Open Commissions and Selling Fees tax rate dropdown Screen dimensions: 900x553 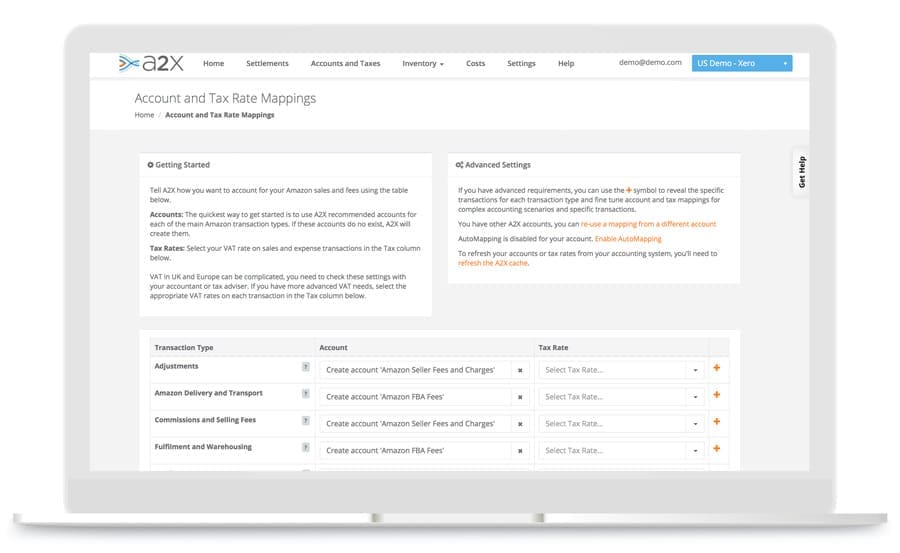coord(621,424)
